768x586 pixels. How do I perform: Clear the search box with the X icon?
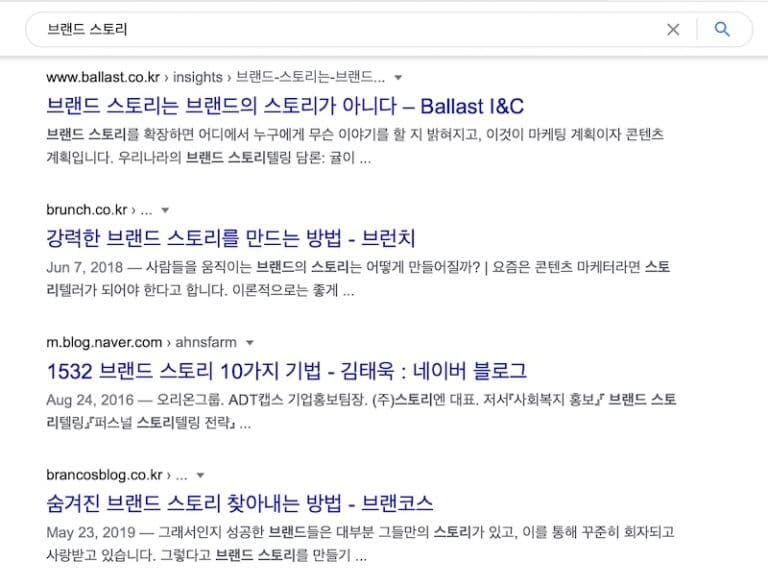coord(673,30)
